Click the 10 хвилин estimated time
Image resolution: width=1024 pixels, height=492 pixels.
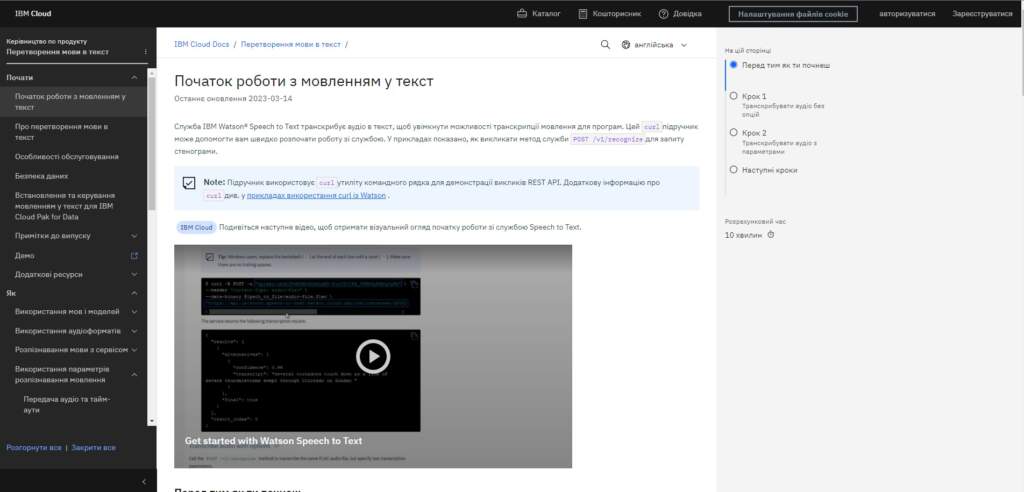tap(743, 235)
